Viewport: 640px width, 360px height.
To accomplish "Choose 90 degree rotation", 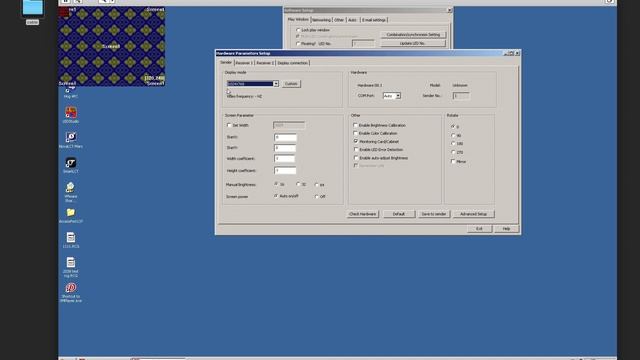I will point(453,135).
